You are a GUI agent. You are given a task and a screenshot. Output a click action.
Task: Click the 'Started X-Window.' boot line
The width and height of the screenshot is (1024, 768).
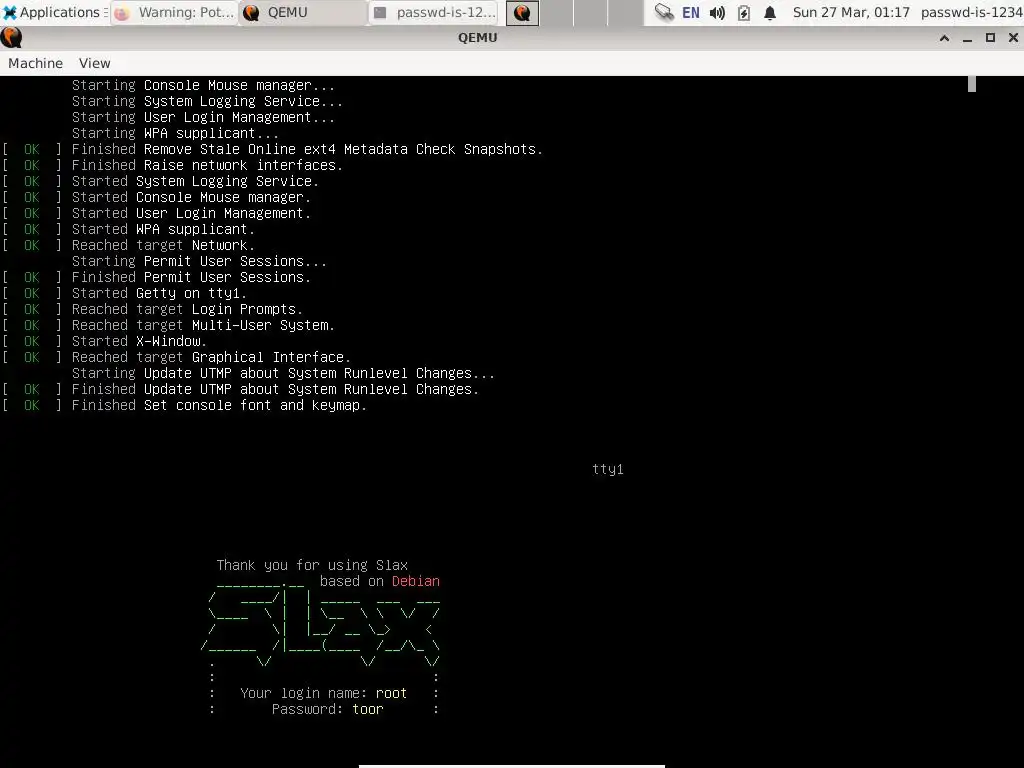coord(139,341)
